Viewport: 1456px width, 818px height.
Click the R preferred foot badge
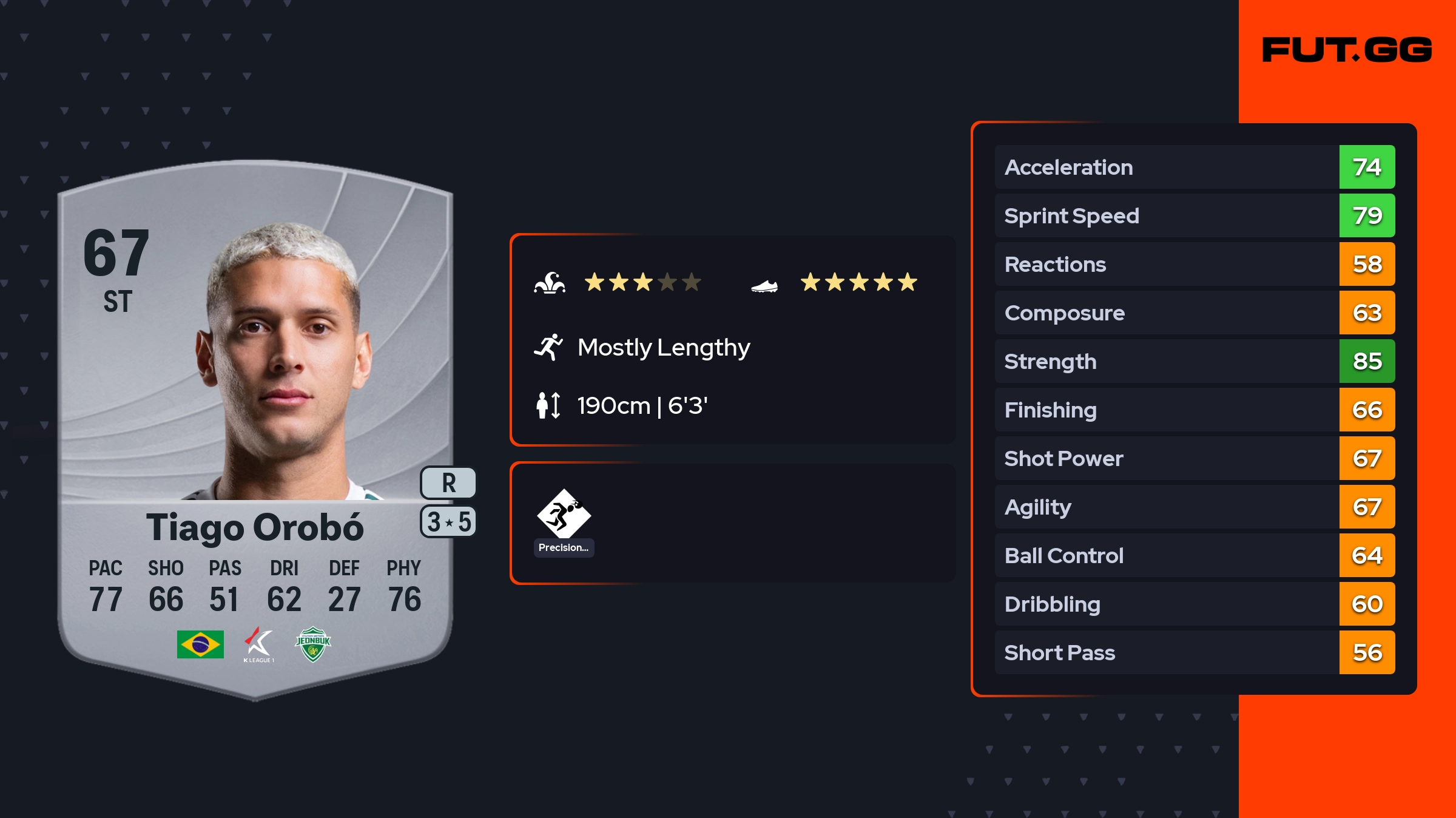point(448,483)
